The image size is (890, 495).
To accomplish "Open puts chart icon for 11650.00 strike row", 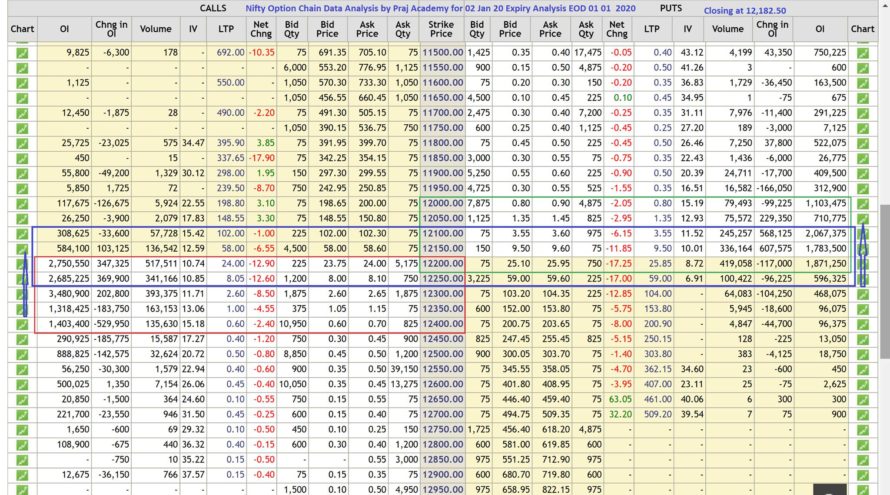I will click(x=863, y=98).
